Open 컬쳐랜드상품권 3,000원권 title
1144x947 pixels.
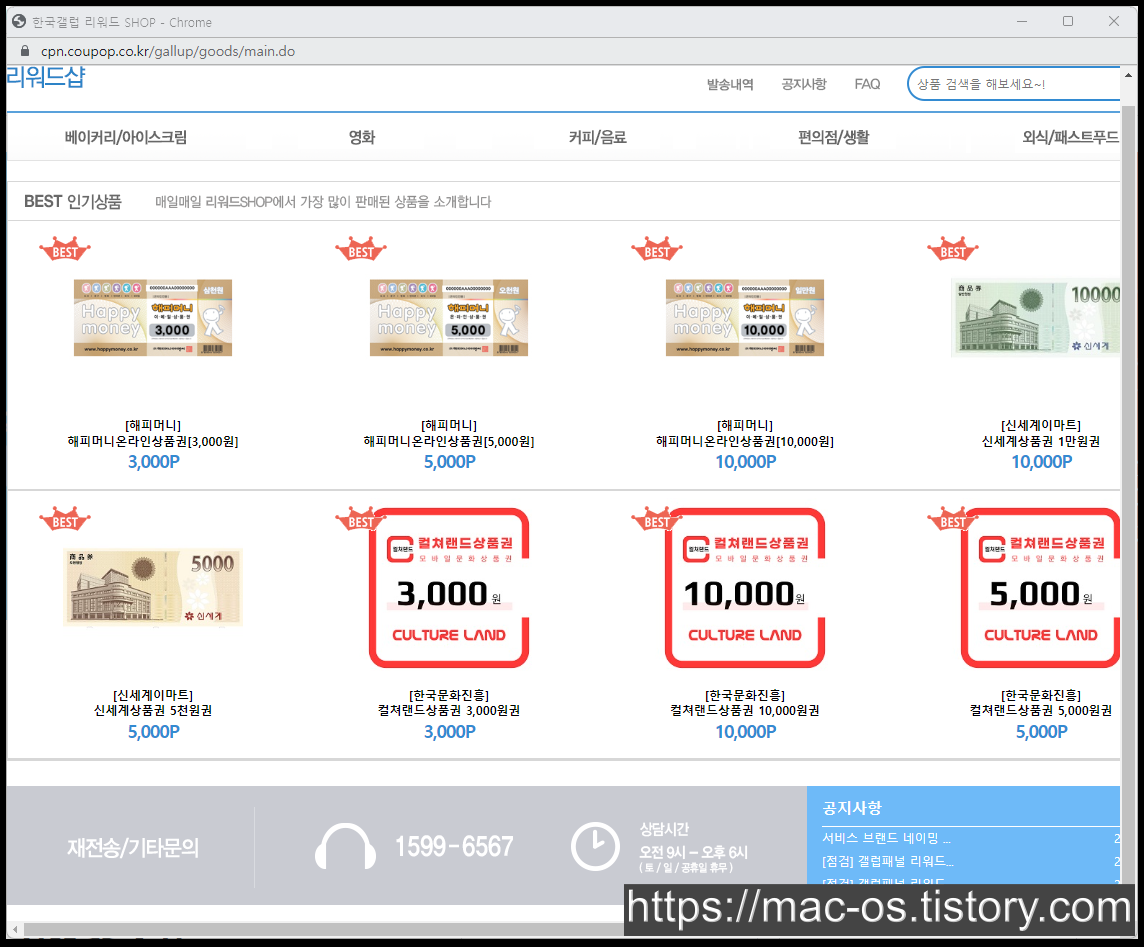pyautogui.click(x=449, y=711)
